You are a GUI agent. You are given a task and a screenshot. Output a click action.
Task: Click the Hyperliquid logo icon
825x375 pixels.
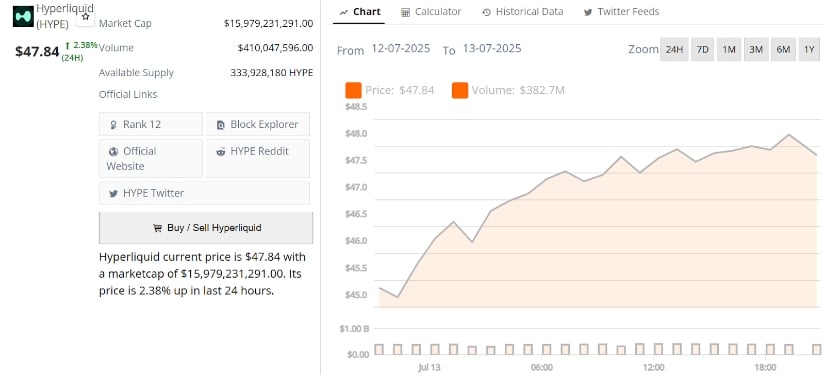tap(23, 17)
